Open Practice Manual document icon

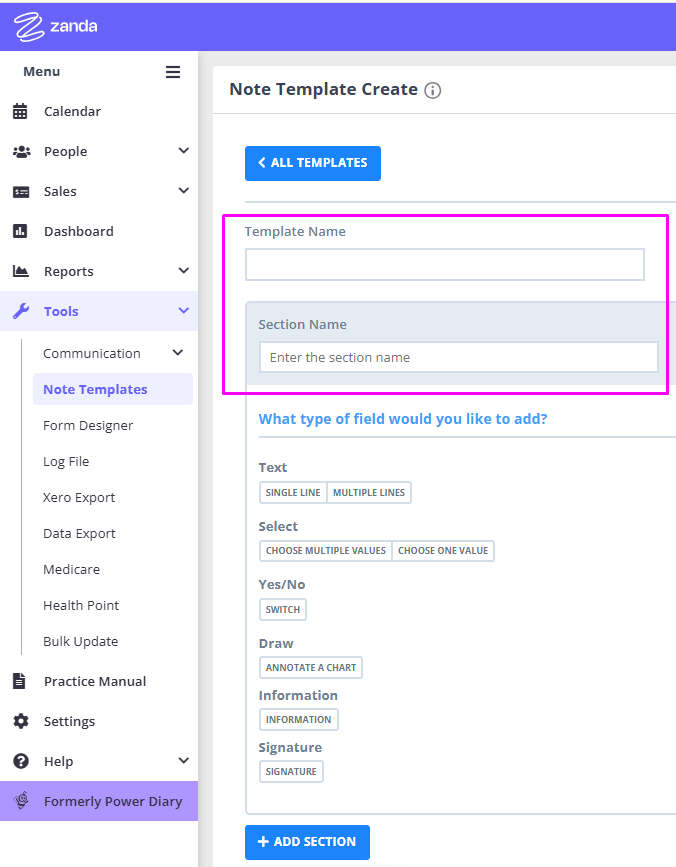(x=20, y=681)
